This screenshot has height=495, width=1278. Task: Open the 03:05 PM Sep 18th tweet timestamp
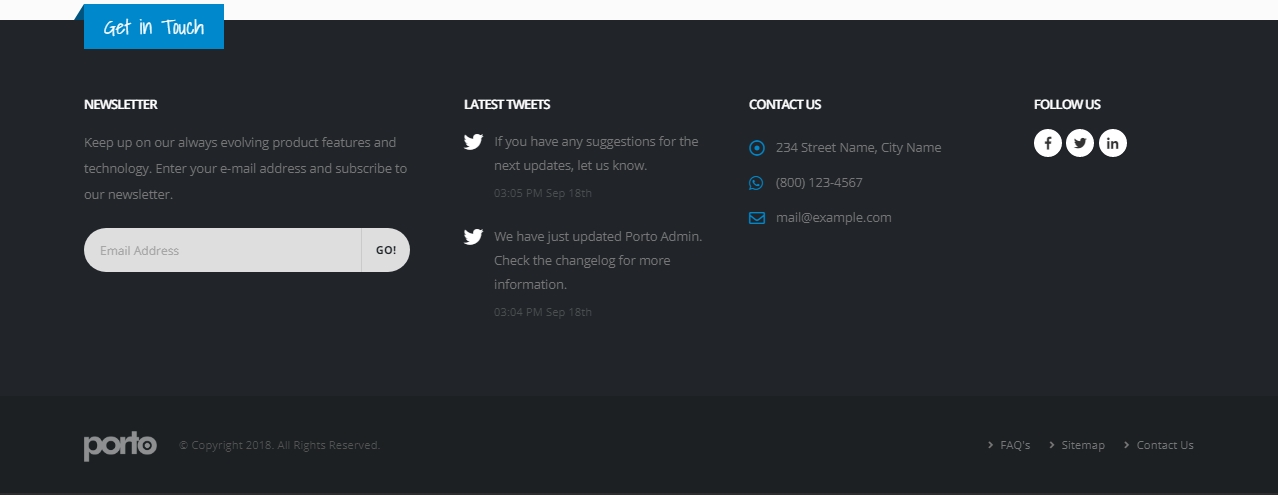pyautogui.click(x=543, y=193)
